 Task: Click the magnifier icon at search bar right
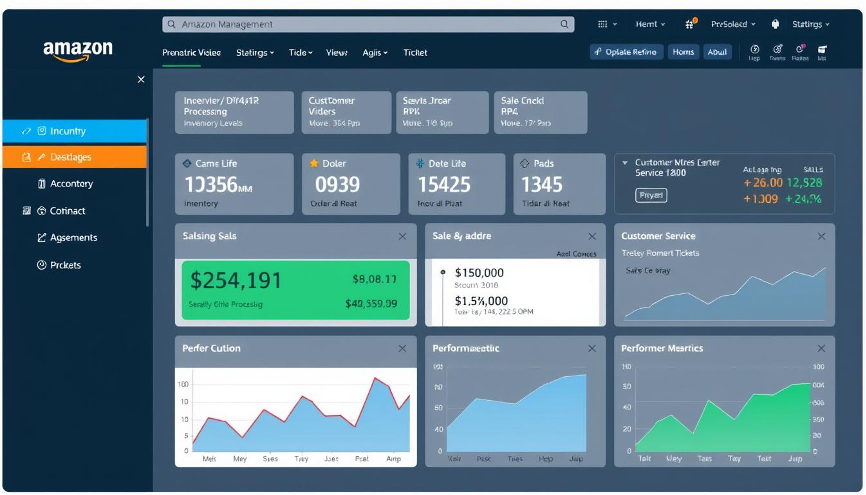coord(565,24)
